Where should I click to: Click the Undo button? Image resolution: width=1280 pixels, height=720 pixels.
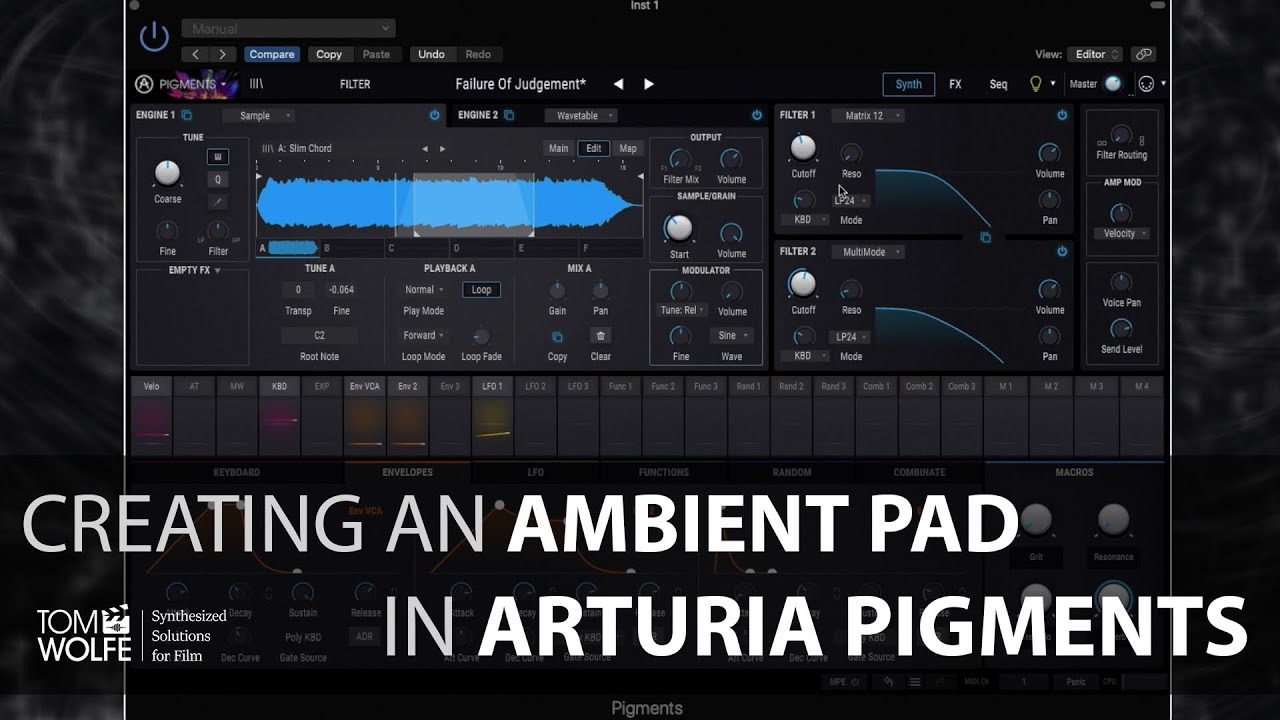tap(431, 54)
